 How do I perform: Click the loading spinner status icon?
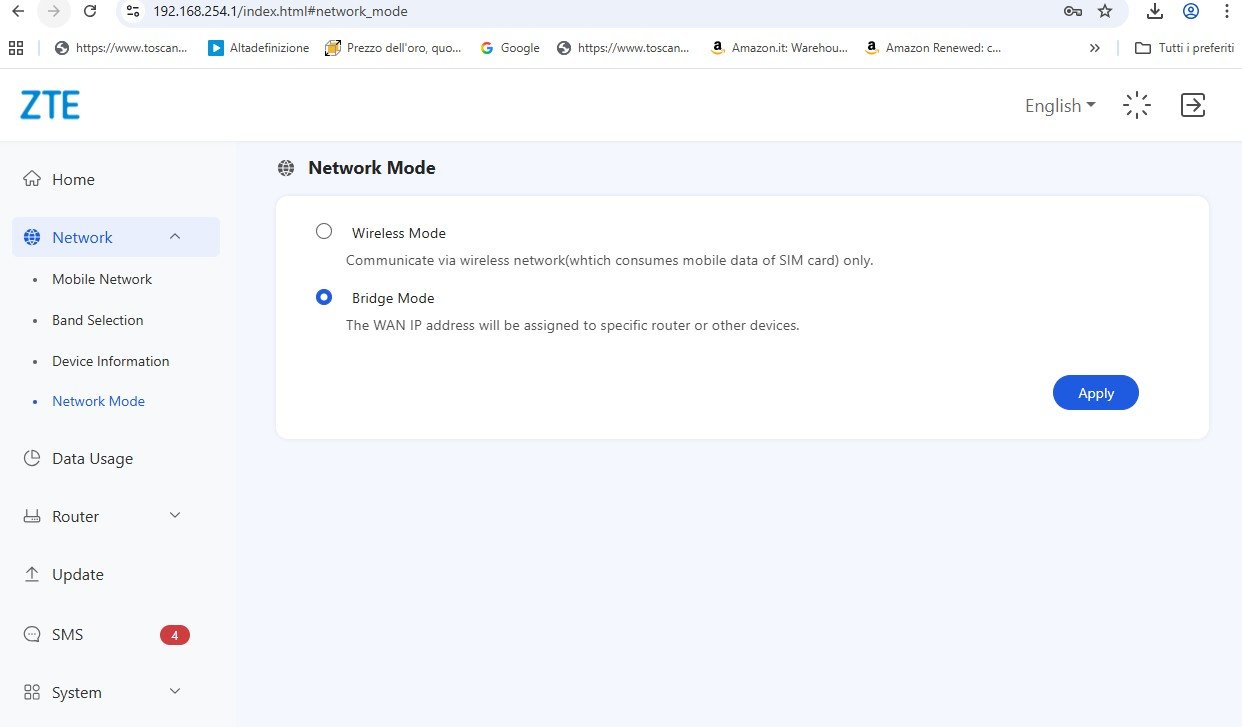click(1137, 105)
